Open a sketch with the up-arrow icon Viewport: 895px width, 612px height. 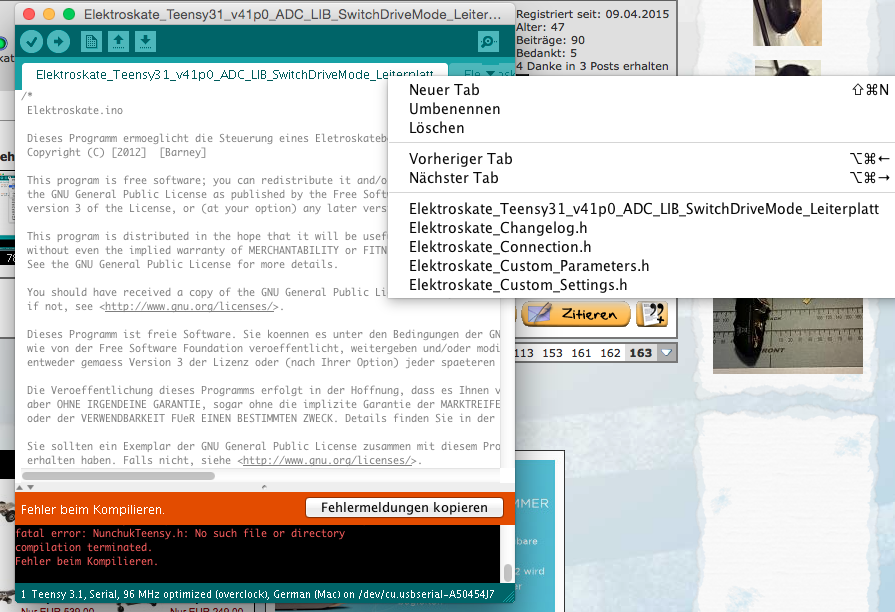pos(118,41)
